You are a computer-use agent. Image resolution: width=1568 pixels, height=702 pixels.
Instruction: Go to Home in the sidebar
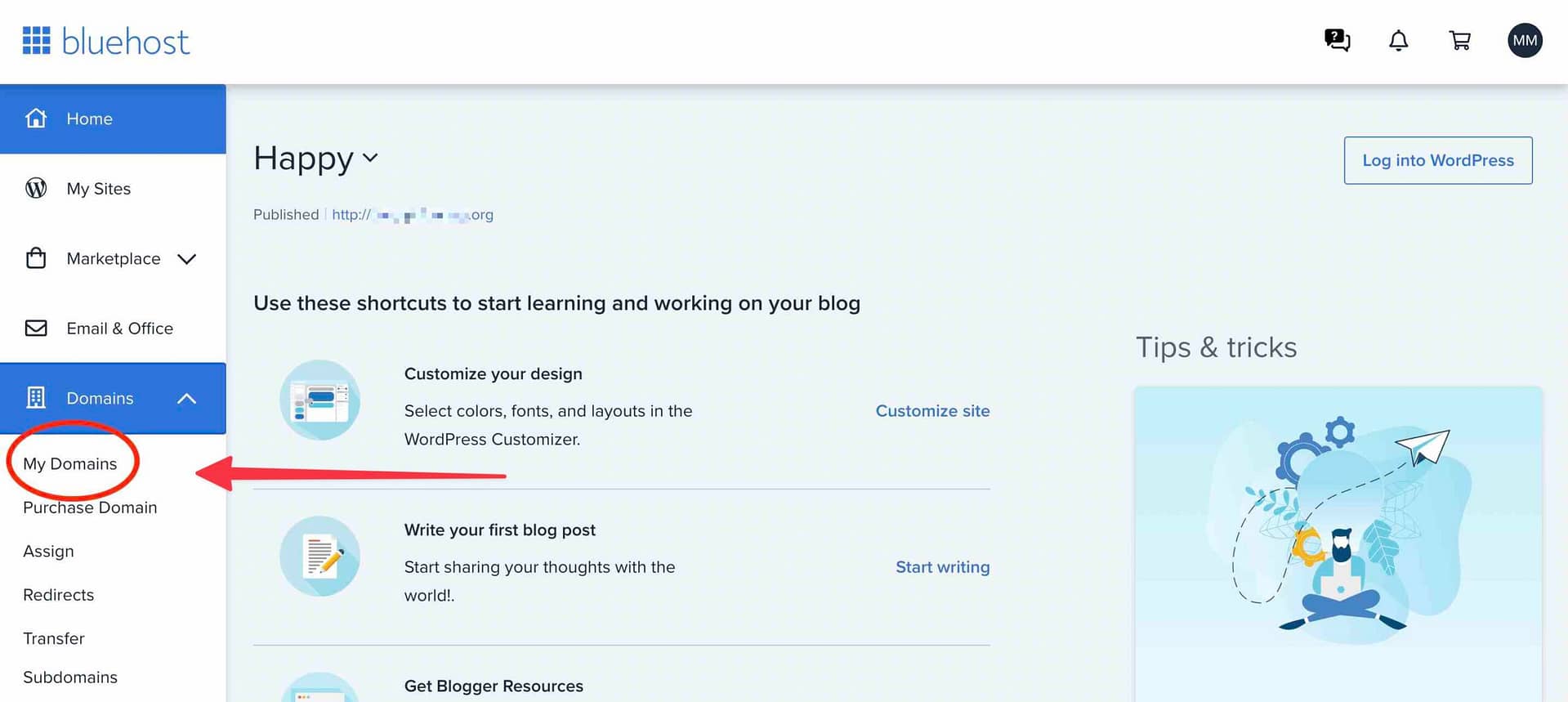tap(113, 118)
